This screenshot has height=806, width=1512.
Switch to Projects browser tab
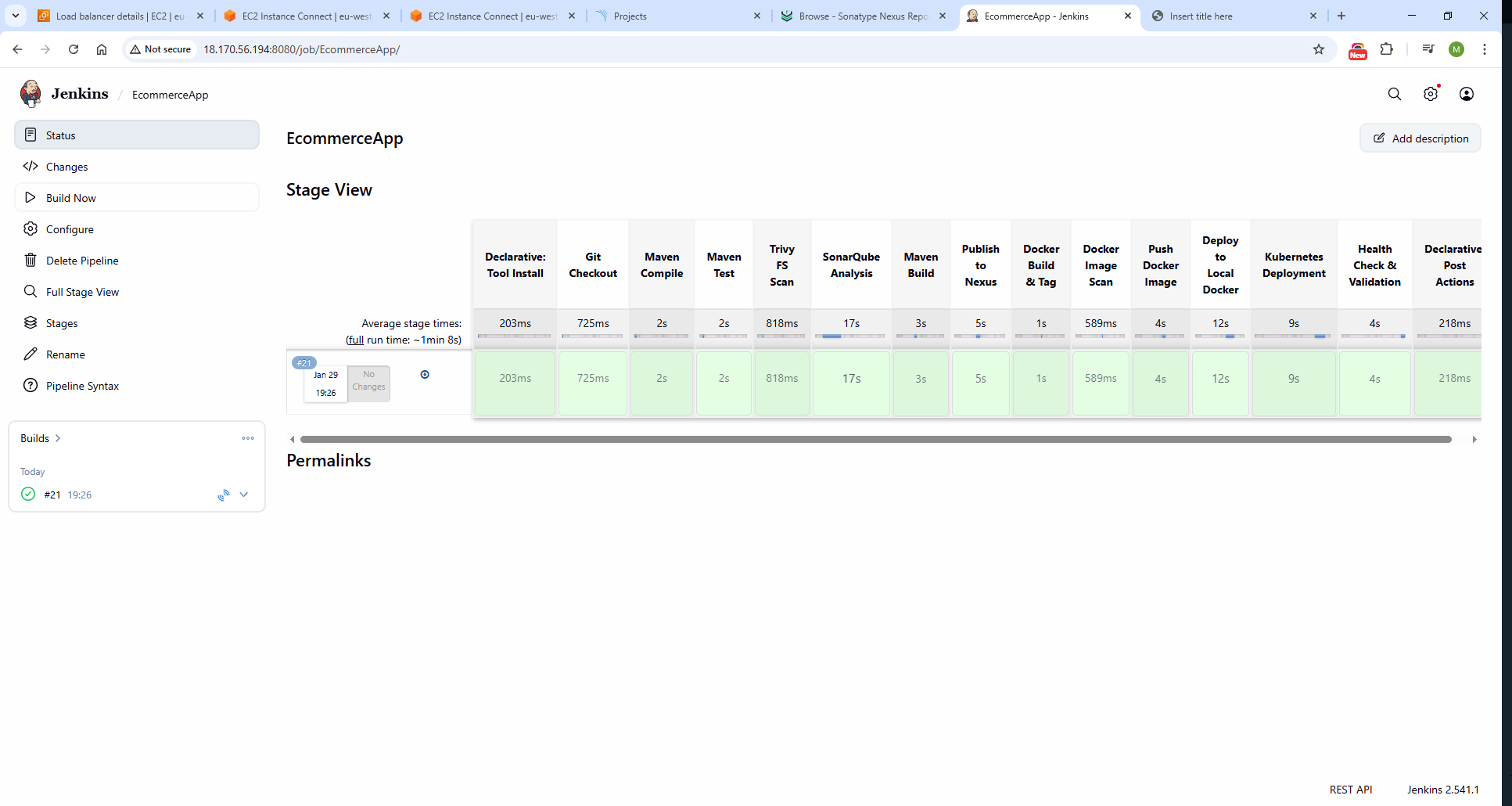click(678, 16)
